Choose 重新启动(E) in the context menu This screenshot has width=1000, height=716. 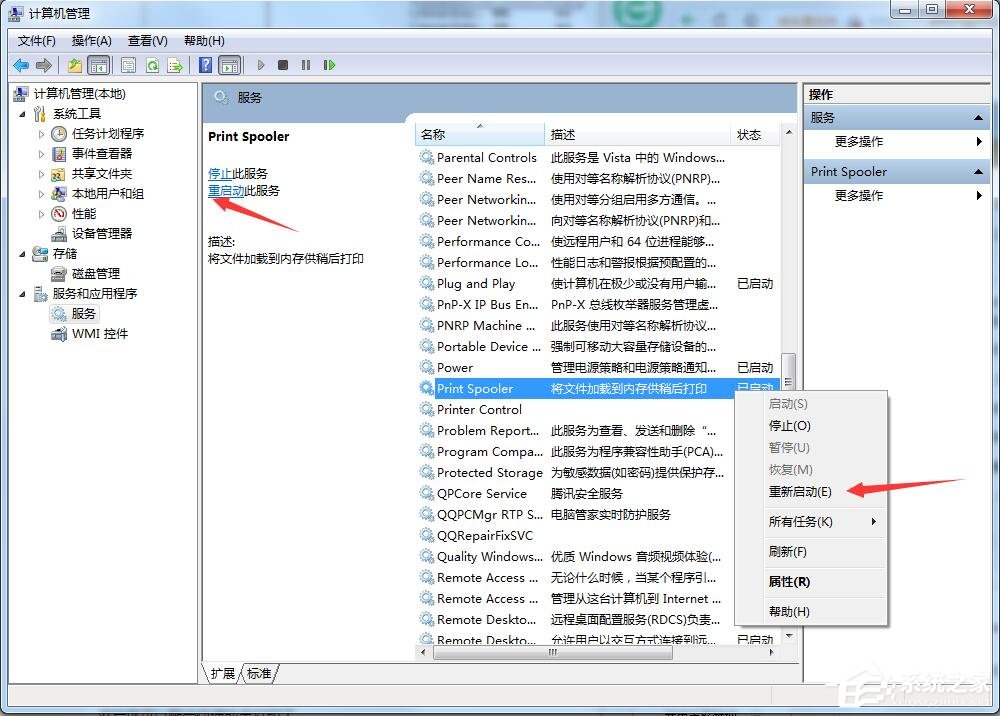click(x=800, y=492)
